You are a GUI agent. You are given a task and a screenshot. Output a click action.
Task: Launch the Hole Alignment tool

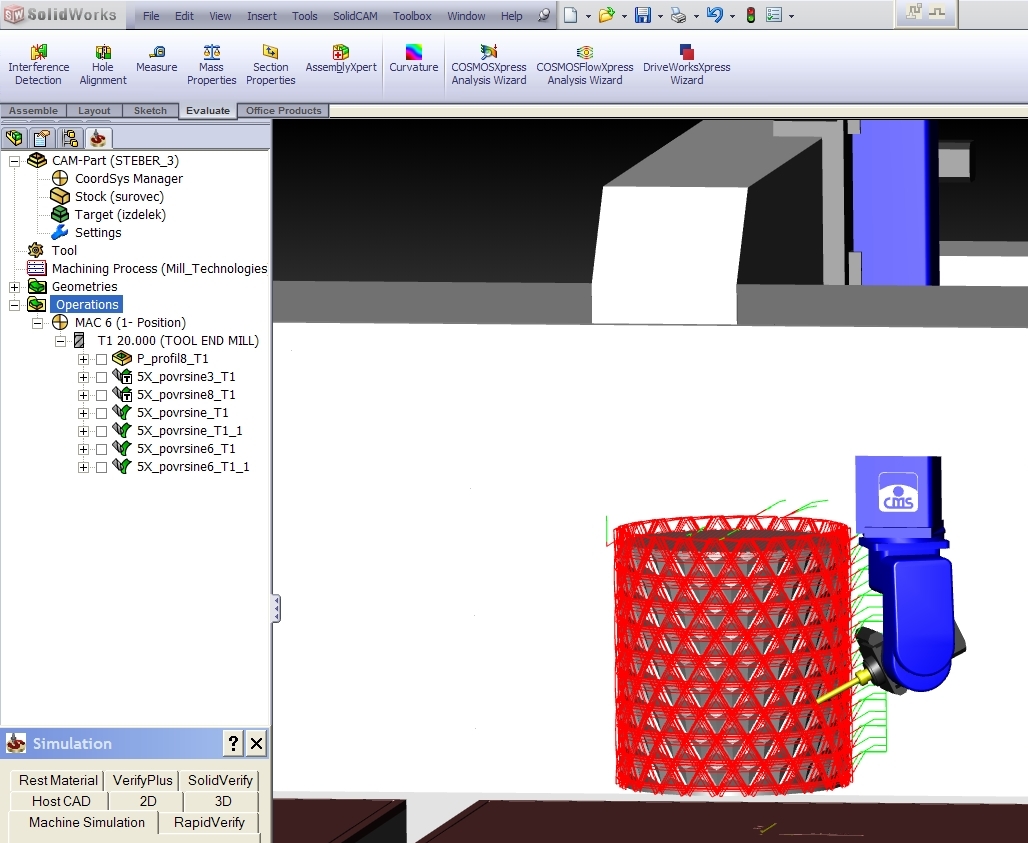(103, 65)
